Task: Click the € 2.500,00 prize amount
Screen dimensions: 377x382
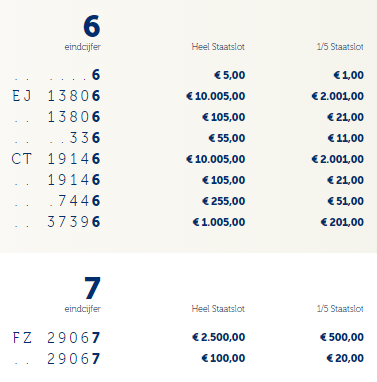Action: [219, 337]
